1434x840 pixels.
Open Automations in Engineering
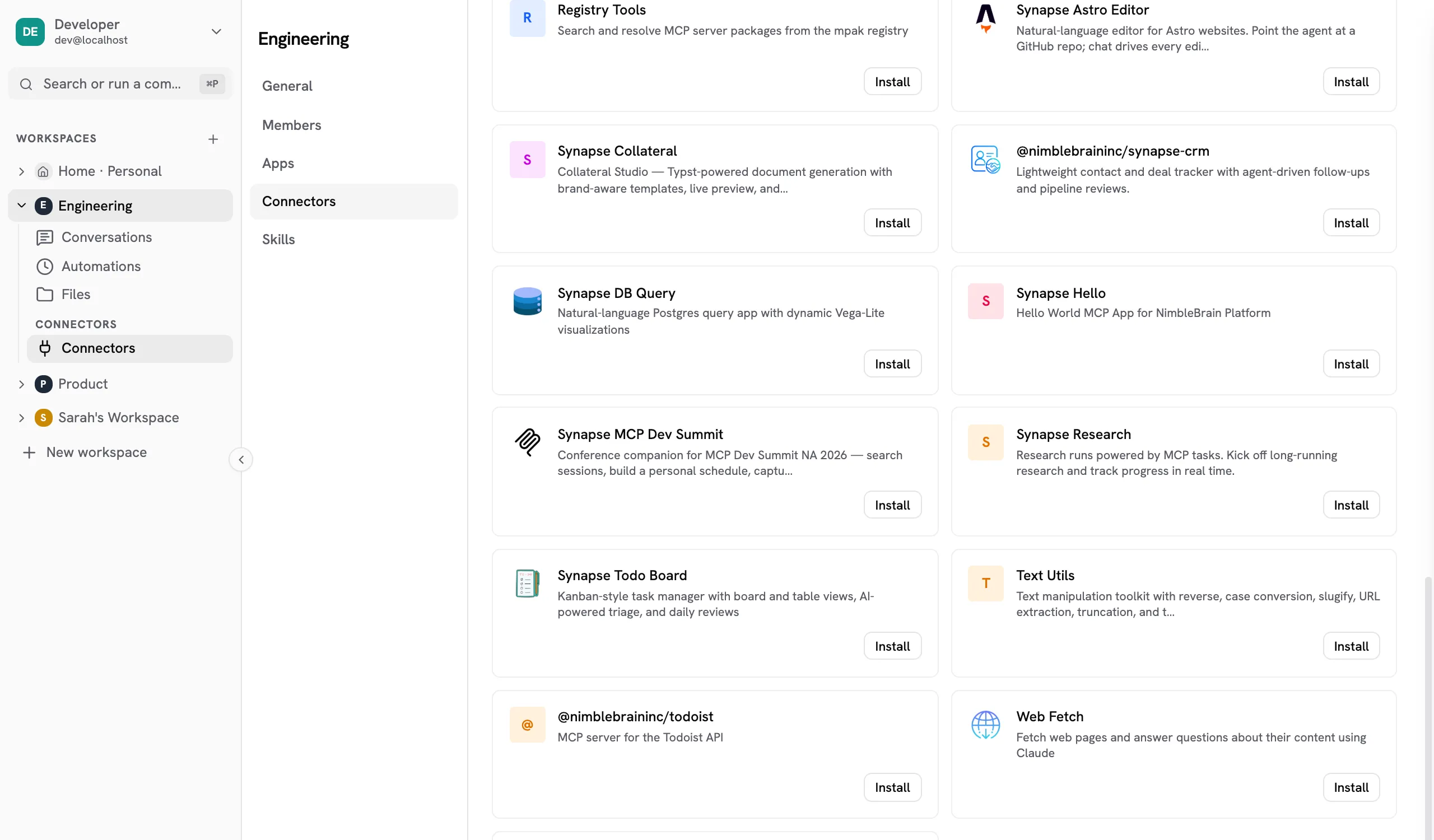(130, 266)
